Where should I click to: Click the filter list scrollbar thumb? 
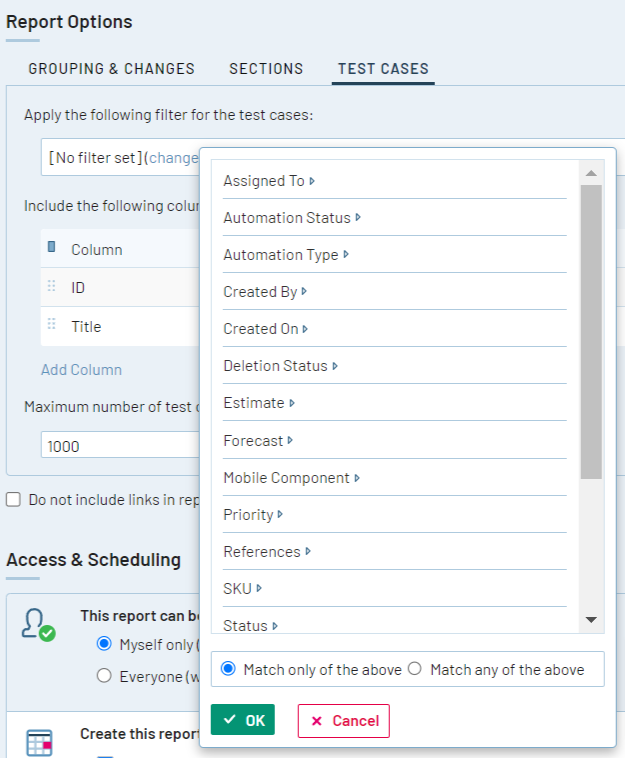click(x=591, y=330)
